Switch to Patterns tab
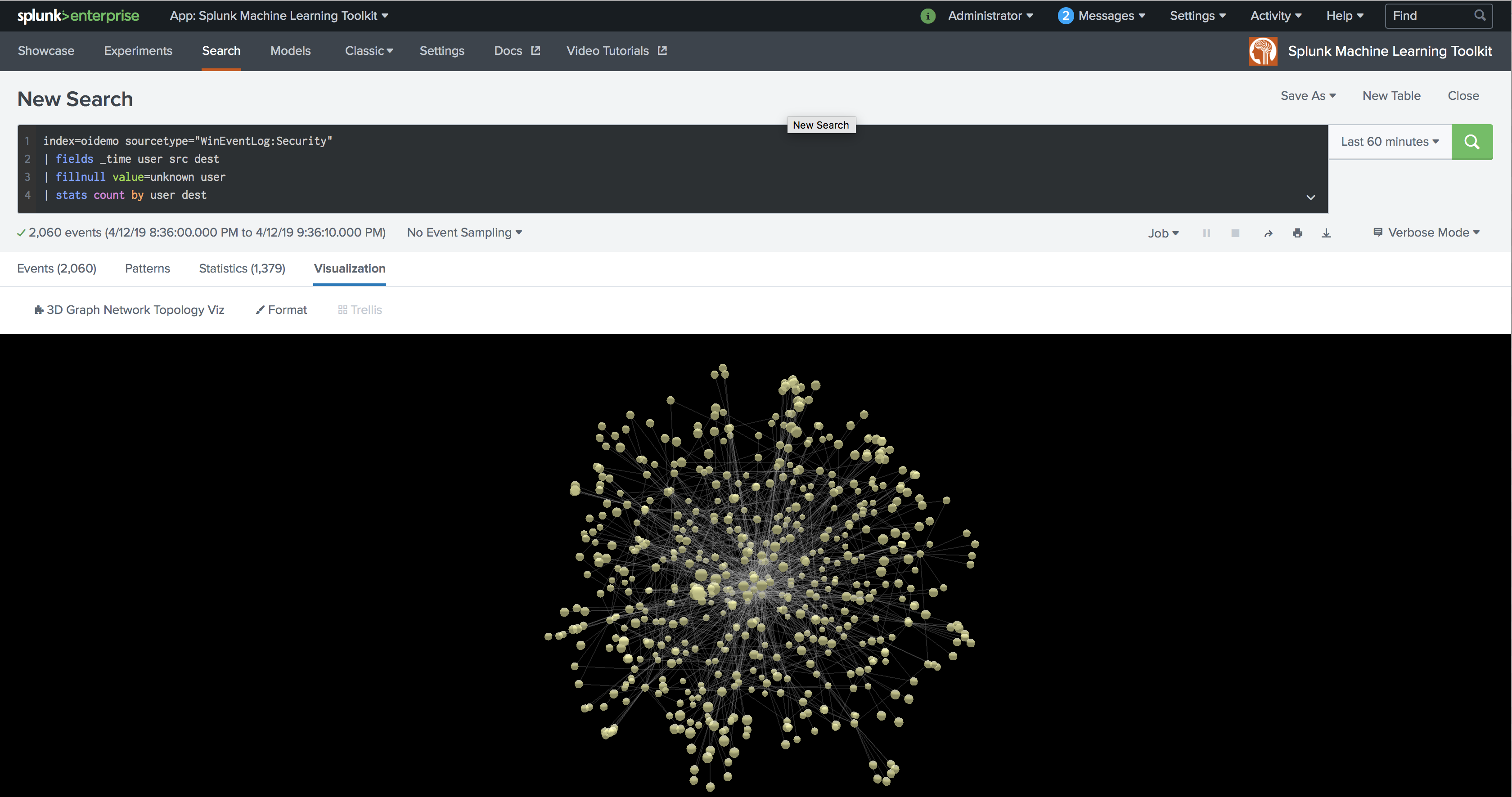The width and height of the screenshot is (1512, 797). click(147, 269)
